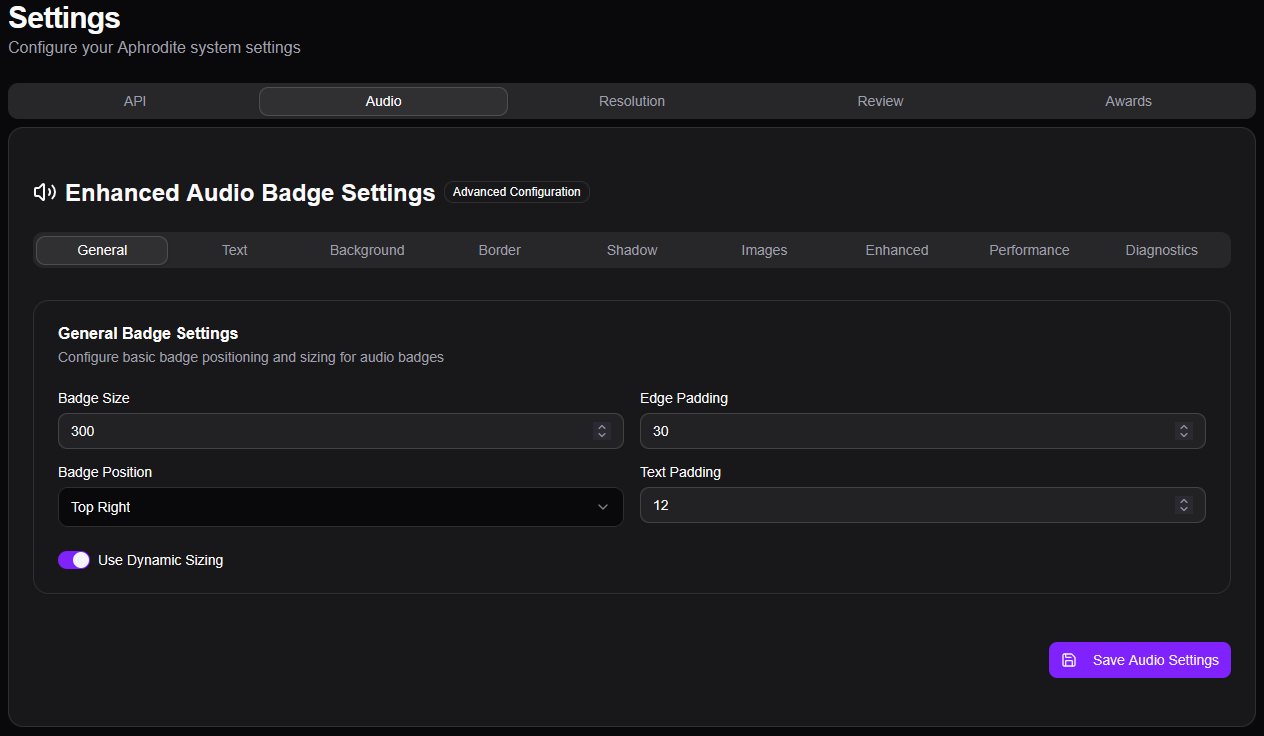This screenshot has height=736, width=1264.
Task: Click the Badge Position label
Action: 105,472
